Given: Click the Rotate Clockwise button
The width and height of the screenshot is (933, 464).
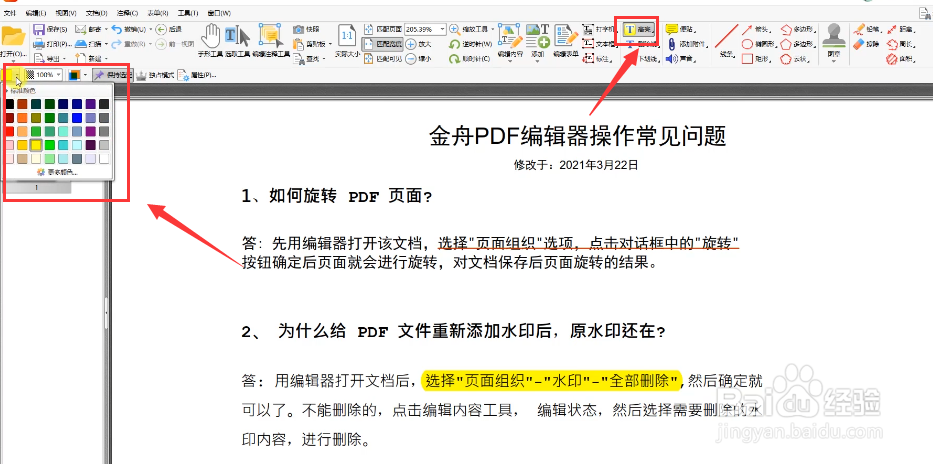Looking at the screenshot, I should point(469,58).
